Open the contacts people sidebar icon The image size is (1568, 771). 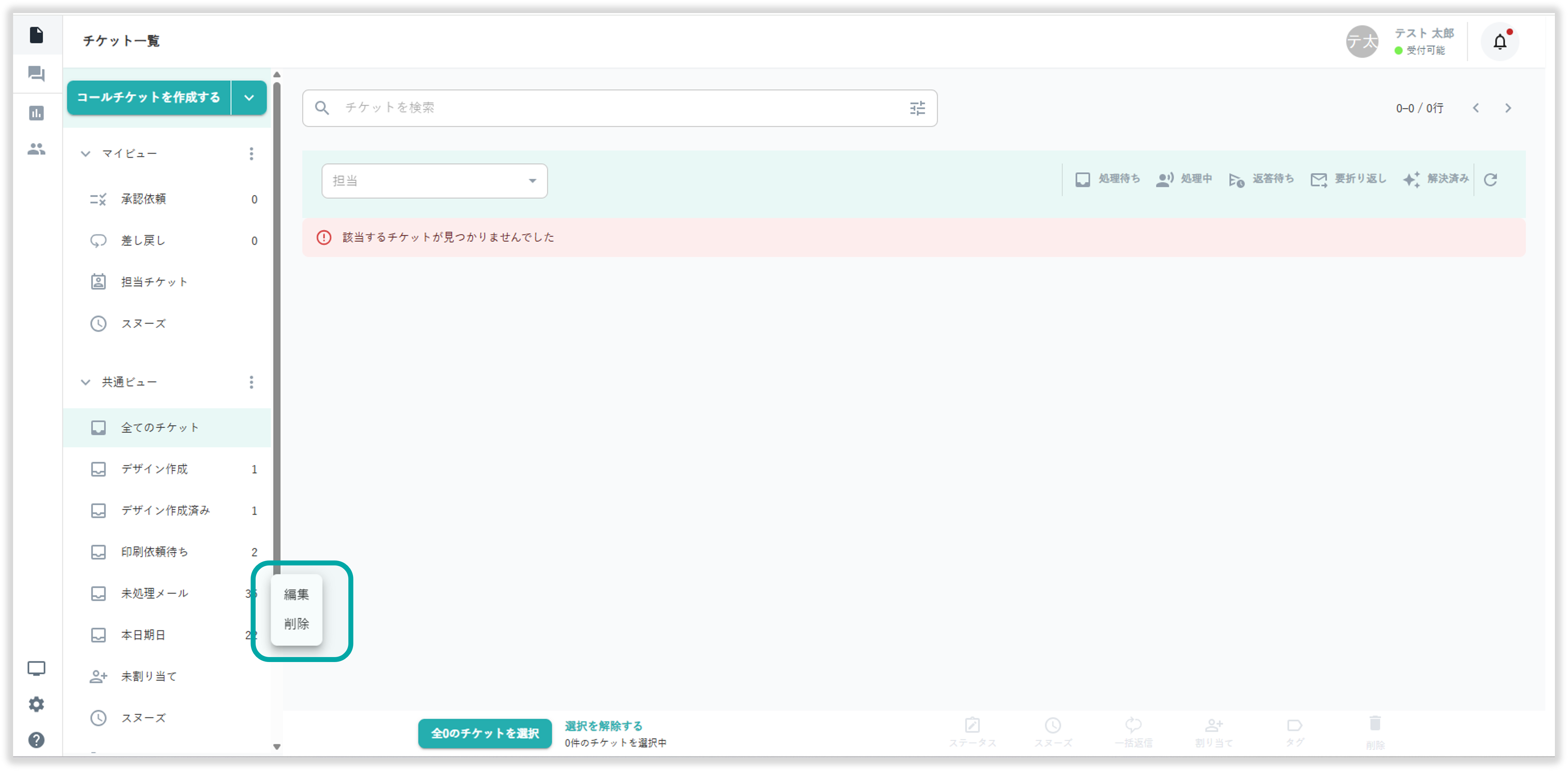(x=36, y=149)
